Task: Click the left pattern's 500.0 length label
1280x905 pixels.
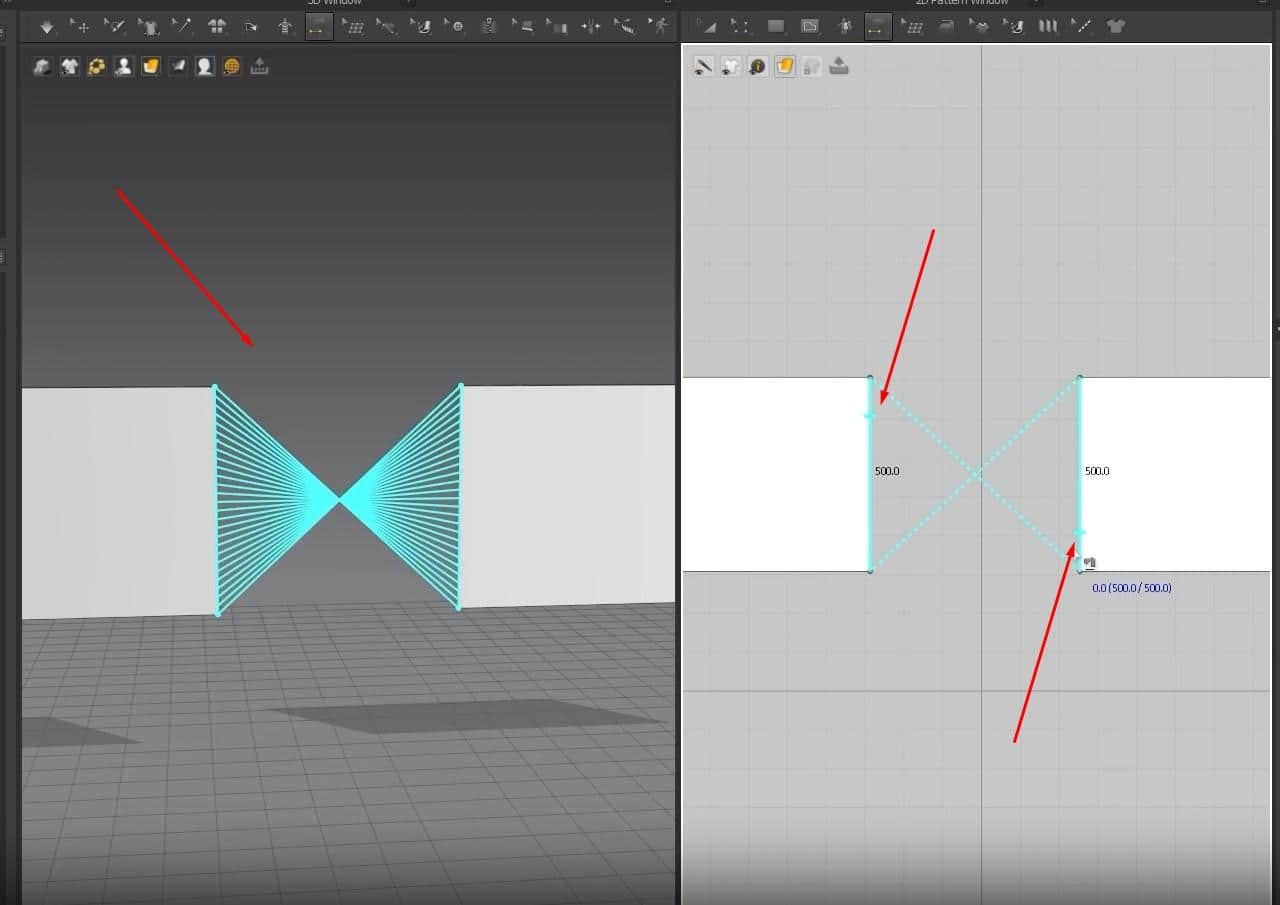Action: (887, 471)
